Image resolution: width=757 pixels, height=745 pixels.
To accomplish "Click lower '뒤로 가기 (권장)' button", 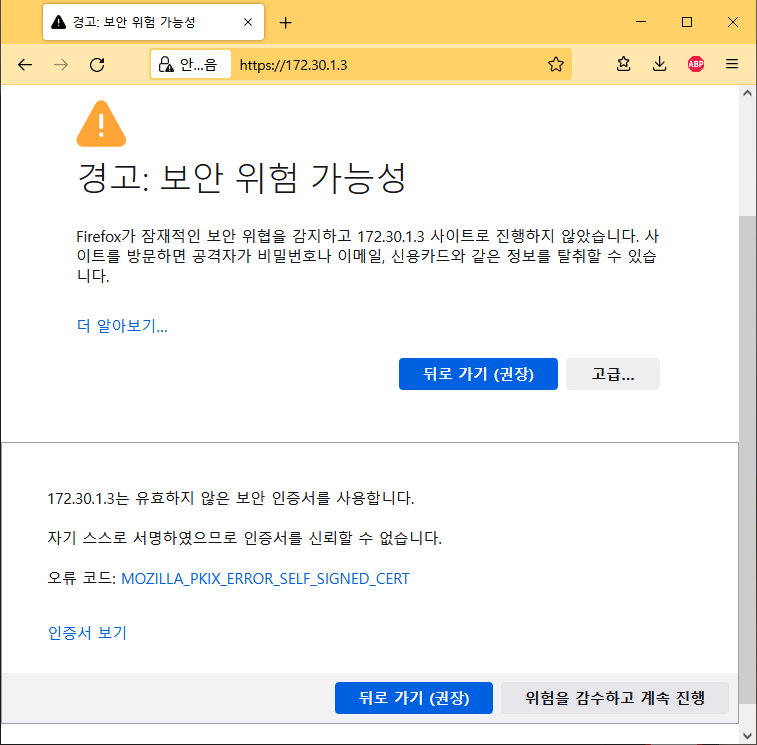I will pos(414,698).
